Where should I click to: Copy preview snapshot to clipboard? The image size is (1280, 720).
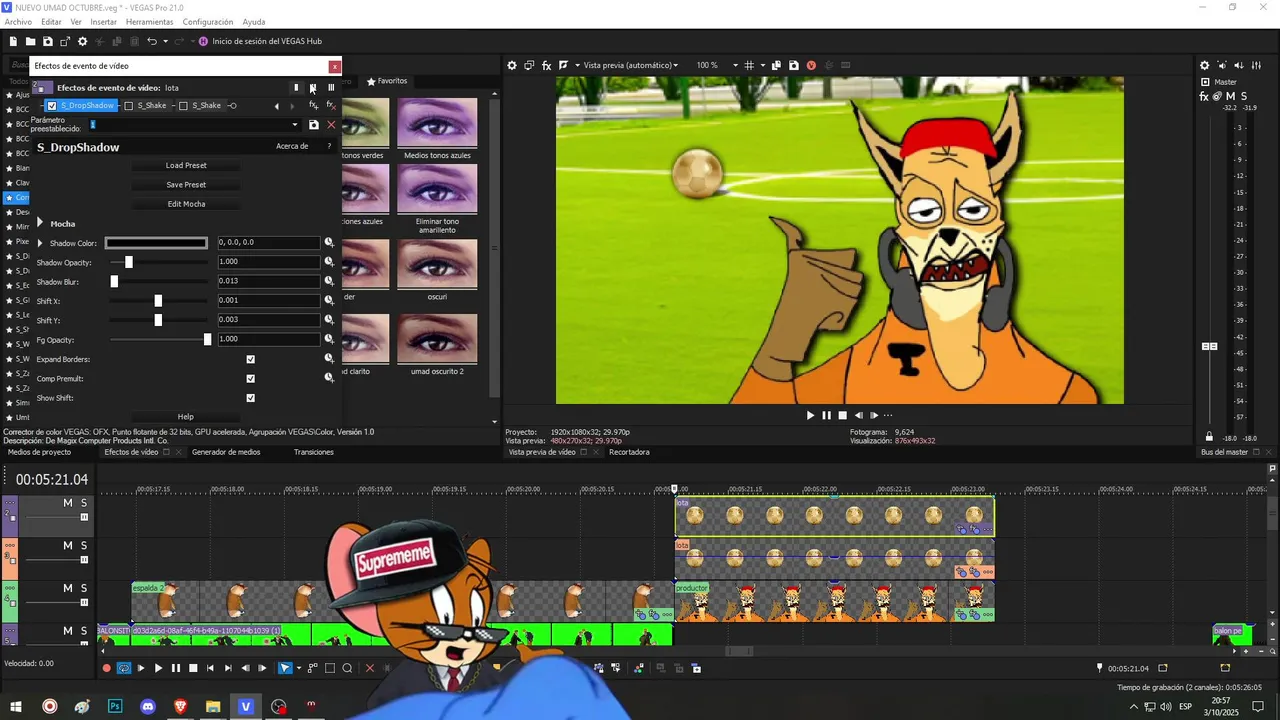[777, 65]
